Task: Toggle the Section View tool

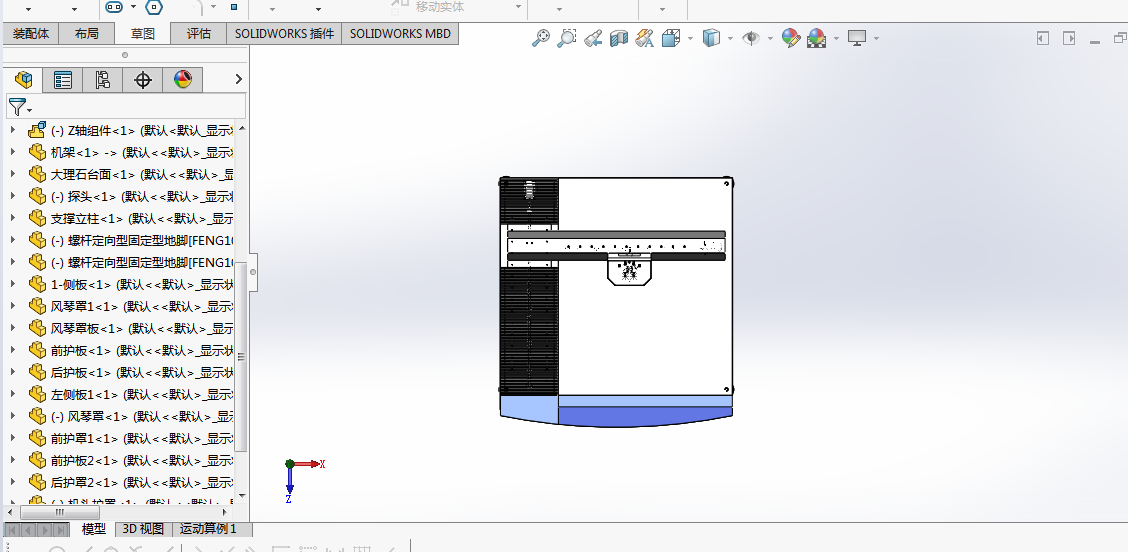Action: [619, 38]
